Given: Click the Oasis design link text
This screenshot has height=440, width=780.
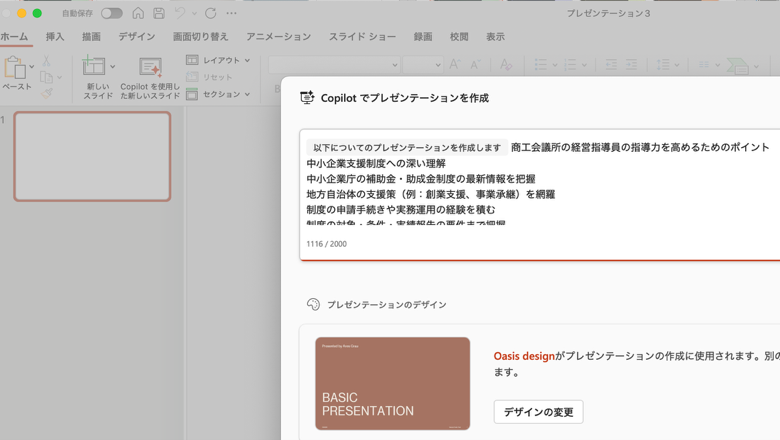Looking at the screenshot, I should 524,356.
